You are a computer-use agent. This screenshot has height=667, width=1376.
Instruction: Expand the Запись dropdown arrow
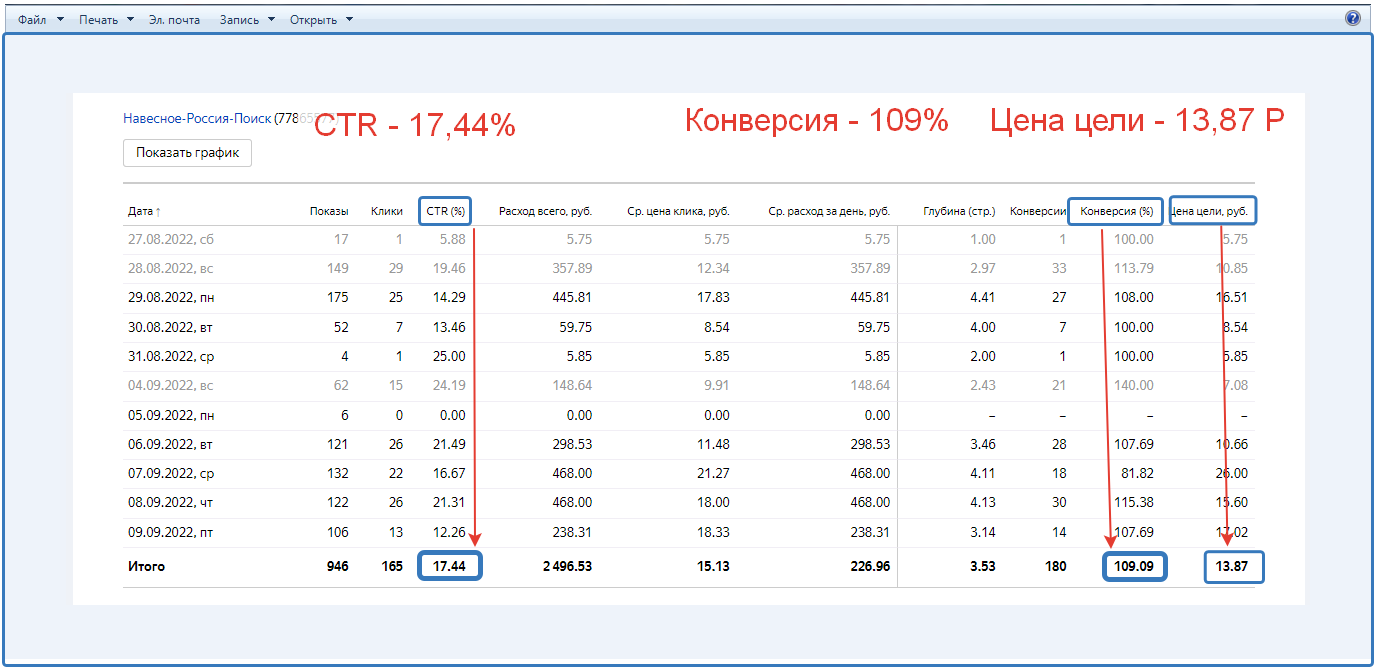point(271,19)
